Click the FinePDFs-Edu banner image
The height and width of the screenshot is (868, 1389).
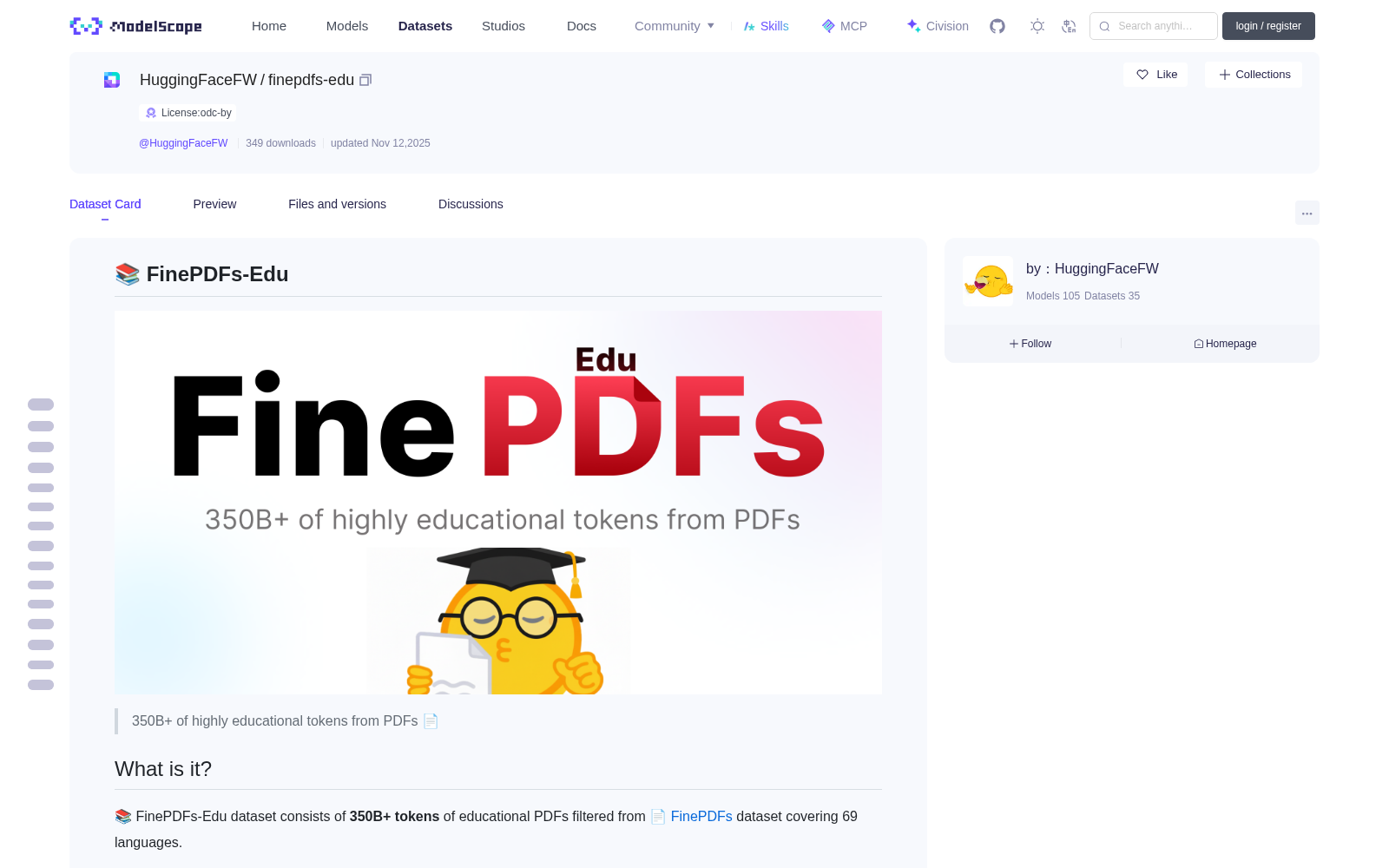[x=498, y=503]
